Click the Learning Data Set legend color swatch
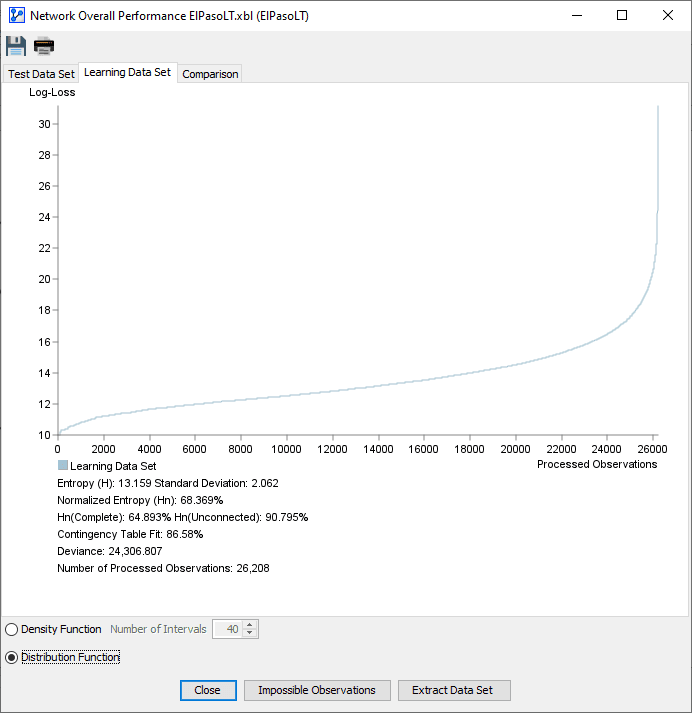The image size is (692, 713). coord(63,465)
